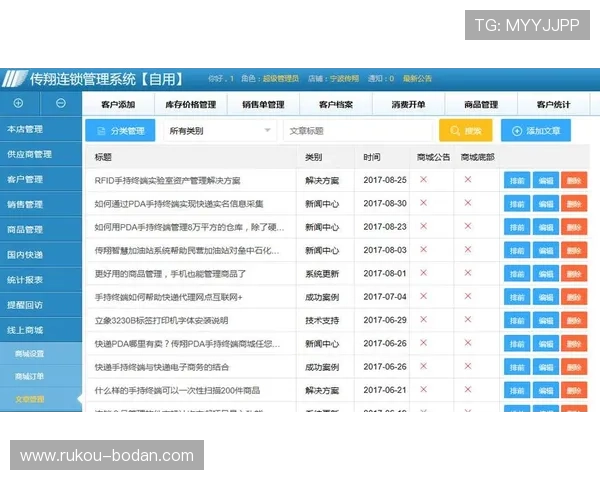
Task: Click the 类别 column header
Action: (313, 157)
